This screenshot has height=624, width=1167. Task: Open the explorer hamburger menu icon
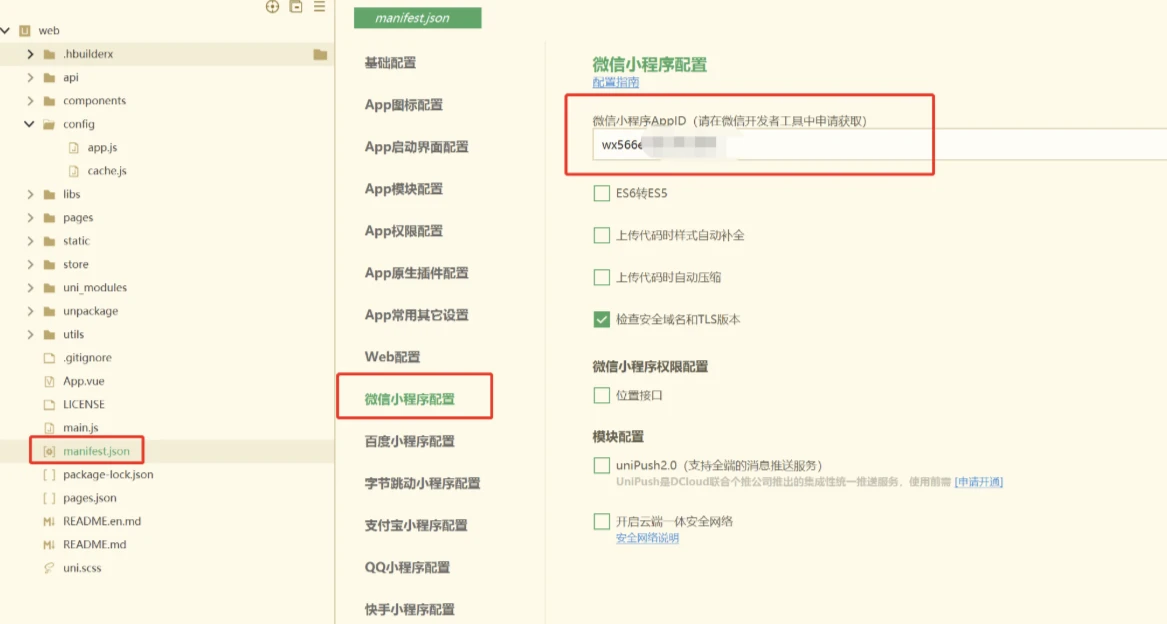318,7
